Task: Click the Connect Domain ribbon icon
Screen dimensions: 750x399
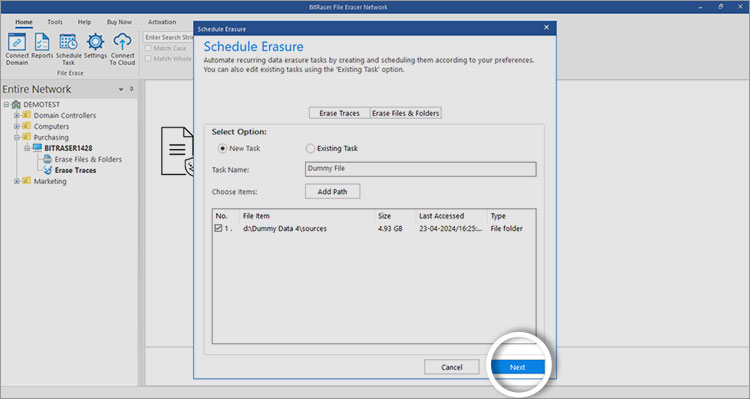Action: [x=17, y=43]
